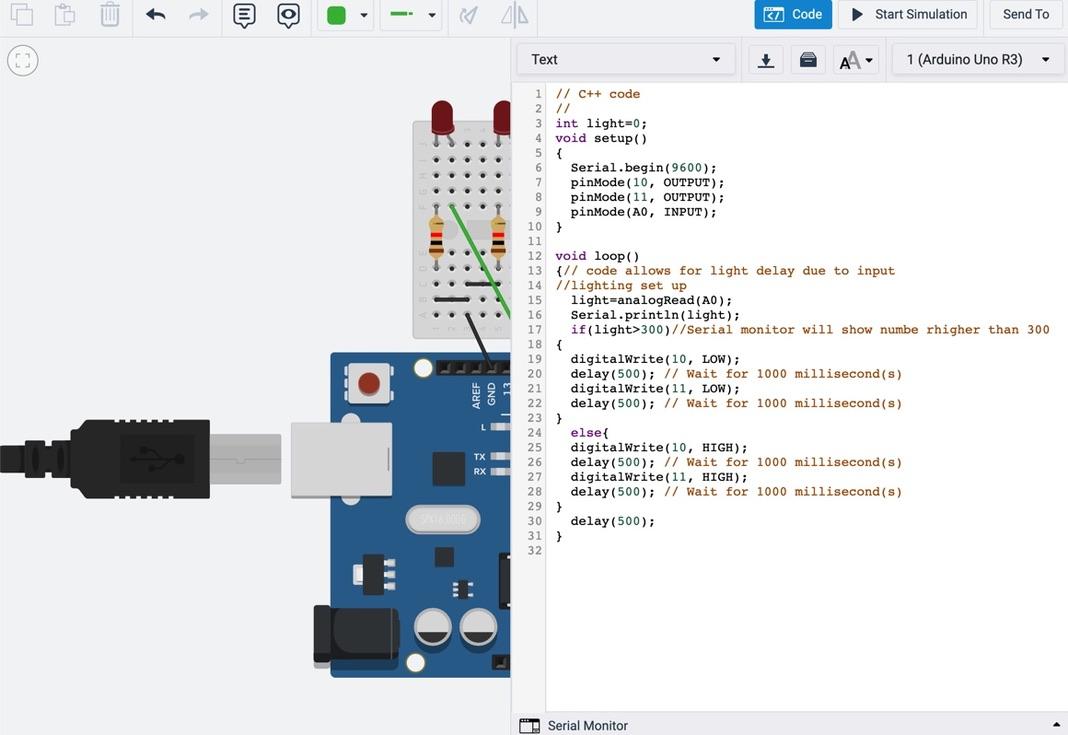Click 'digitalWrite(10, HIGH);' line
The height and width of the screenshot is (735, 1068).
pyautogui.click(x=659, y=448)
